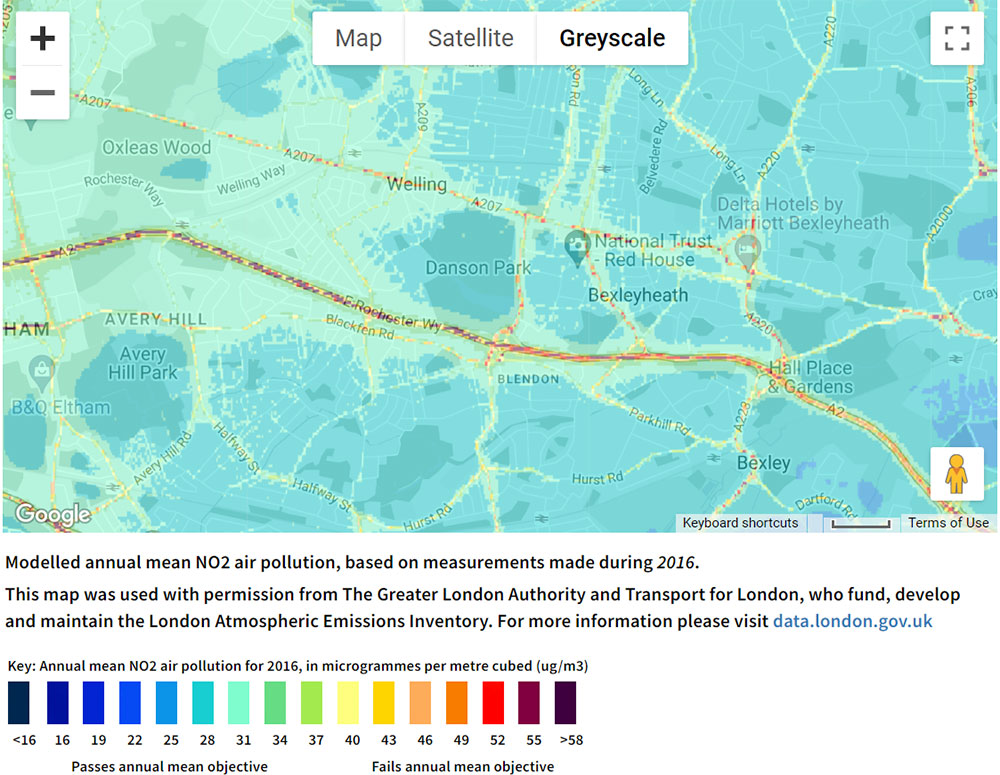
Task: Enter fullscreen map view
Action: [957, 39]
